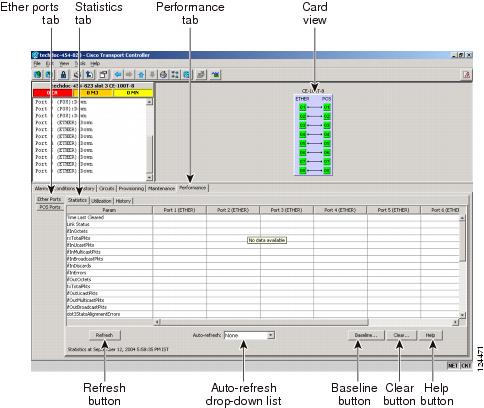Click statistics table horizontal scrollbar left arrow
The height and width of the screenshot is (408, 484).
pos(157,322)
